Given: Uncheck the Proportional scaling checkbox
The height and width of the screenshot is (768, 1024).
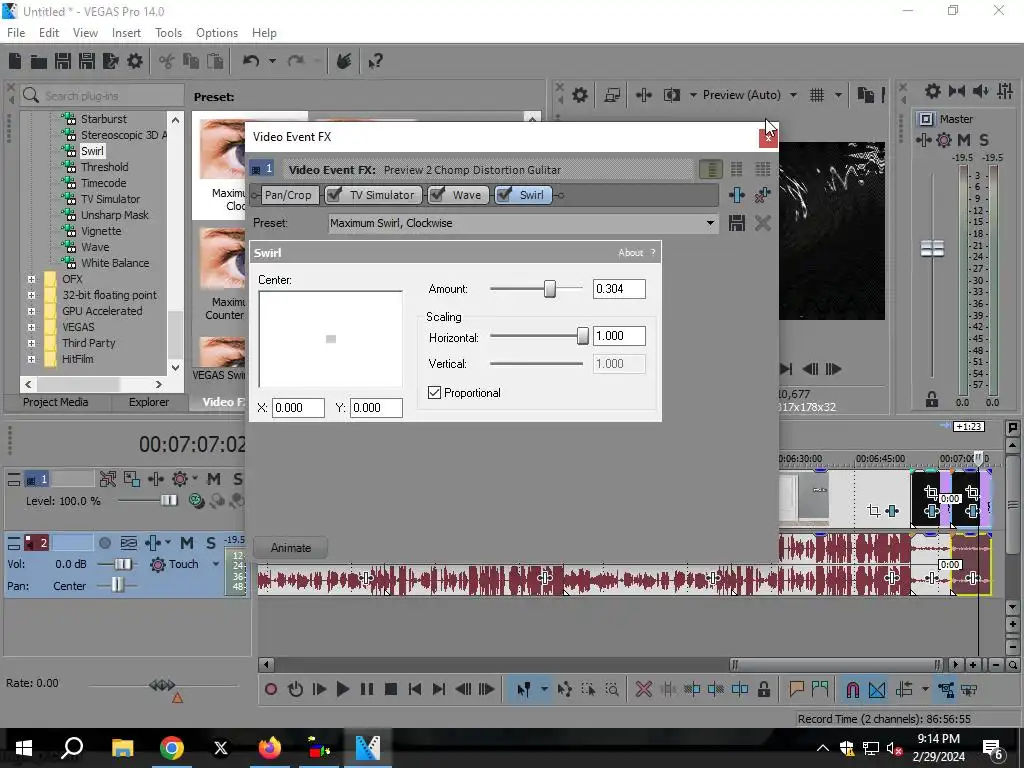Looking at the screenshot, I should [434, 392].
